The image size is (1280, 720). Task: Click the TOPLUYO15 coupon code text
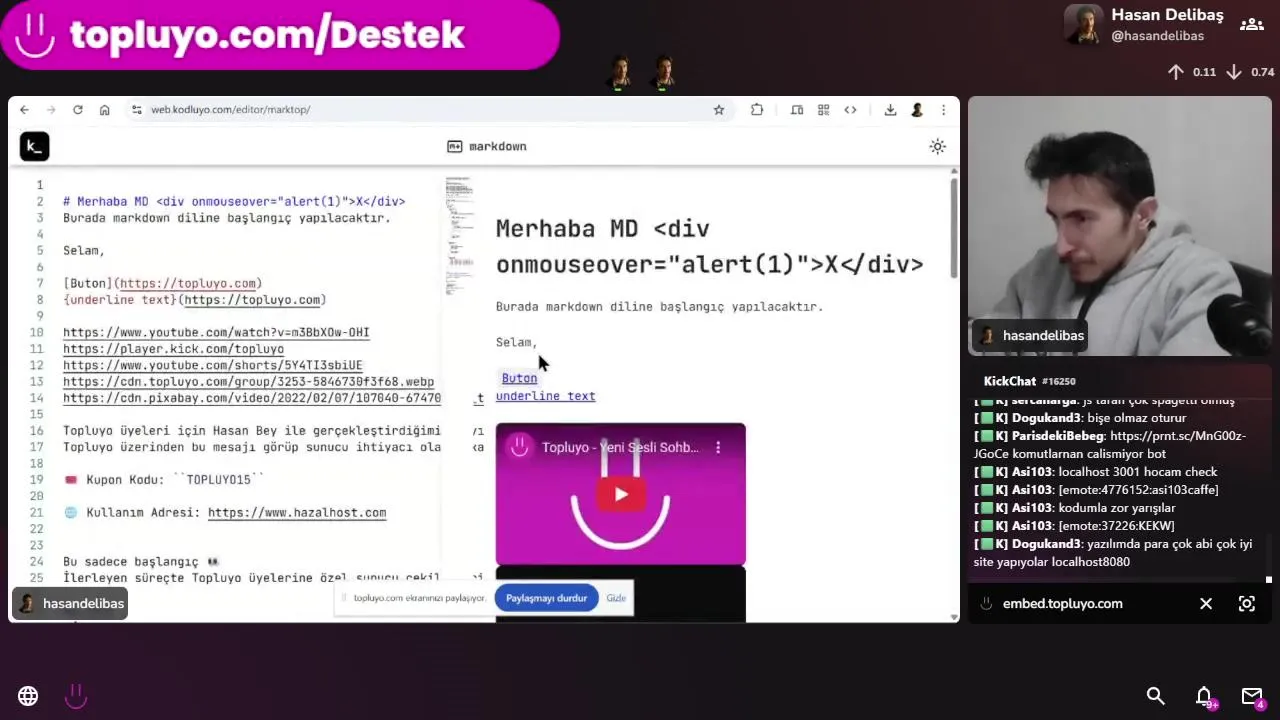218,480
